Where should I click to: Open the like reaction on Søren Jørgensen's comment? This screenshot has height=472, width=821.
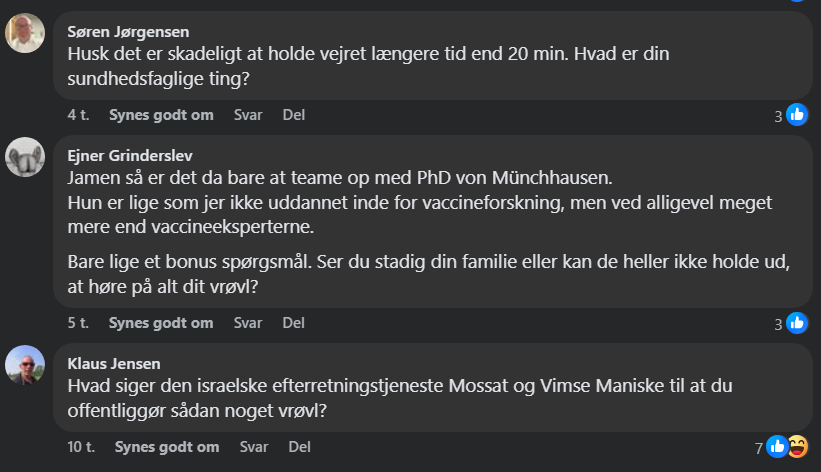(797, 115)
